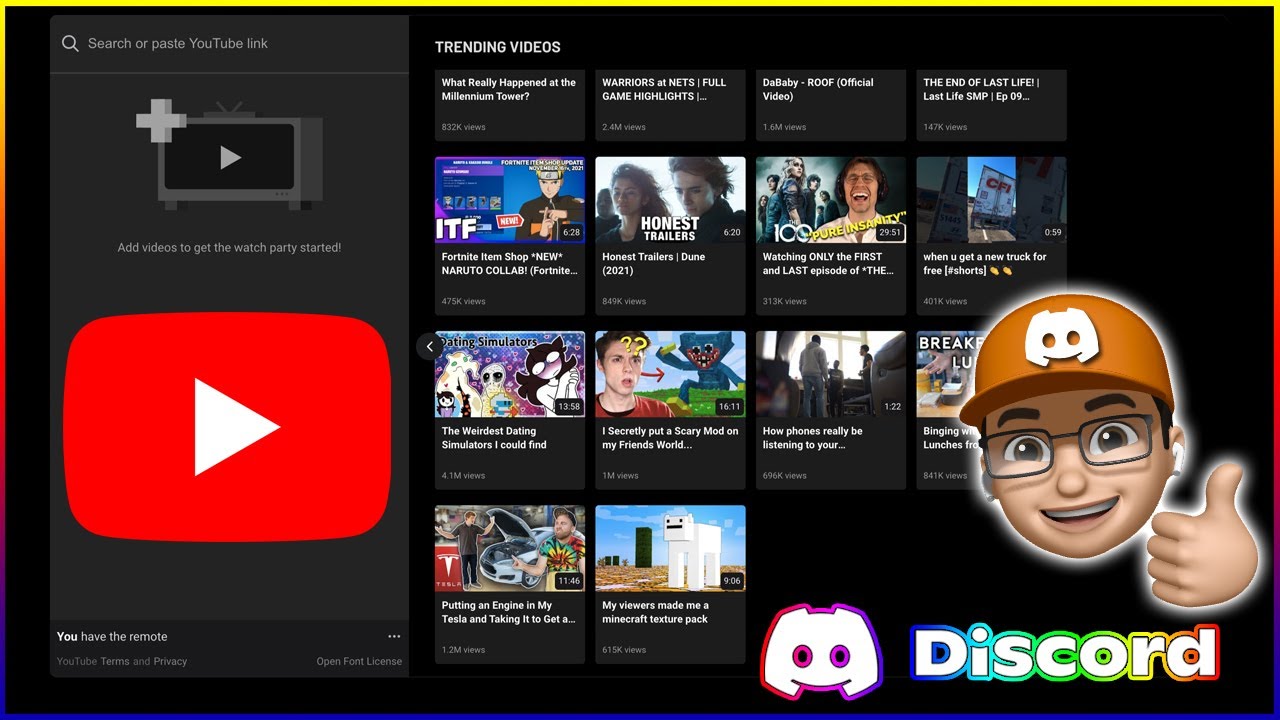The image size is (1280, 720).
Task: Click the 6:28 duration badge on Fortnite video
Action: 571,232
